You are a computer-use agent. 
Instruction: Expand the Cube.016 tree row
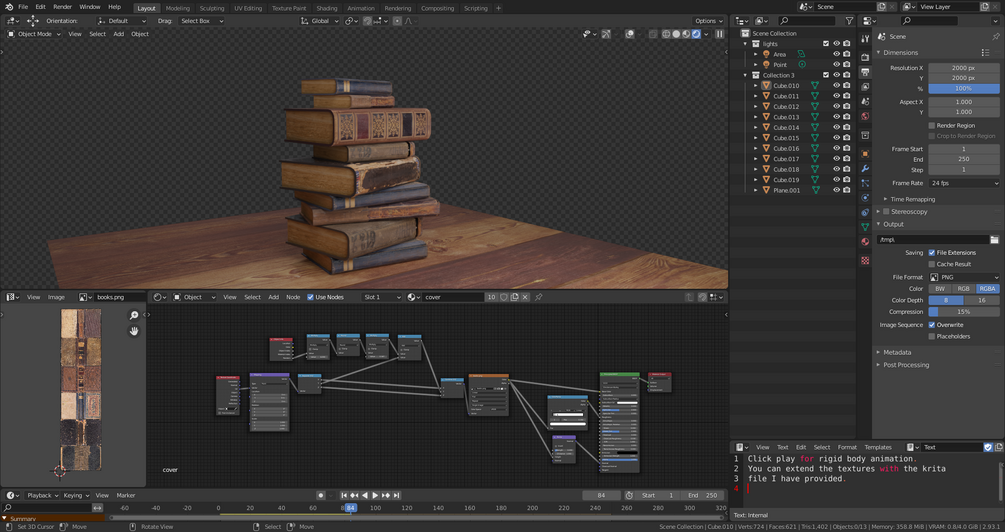click(756, 149)
